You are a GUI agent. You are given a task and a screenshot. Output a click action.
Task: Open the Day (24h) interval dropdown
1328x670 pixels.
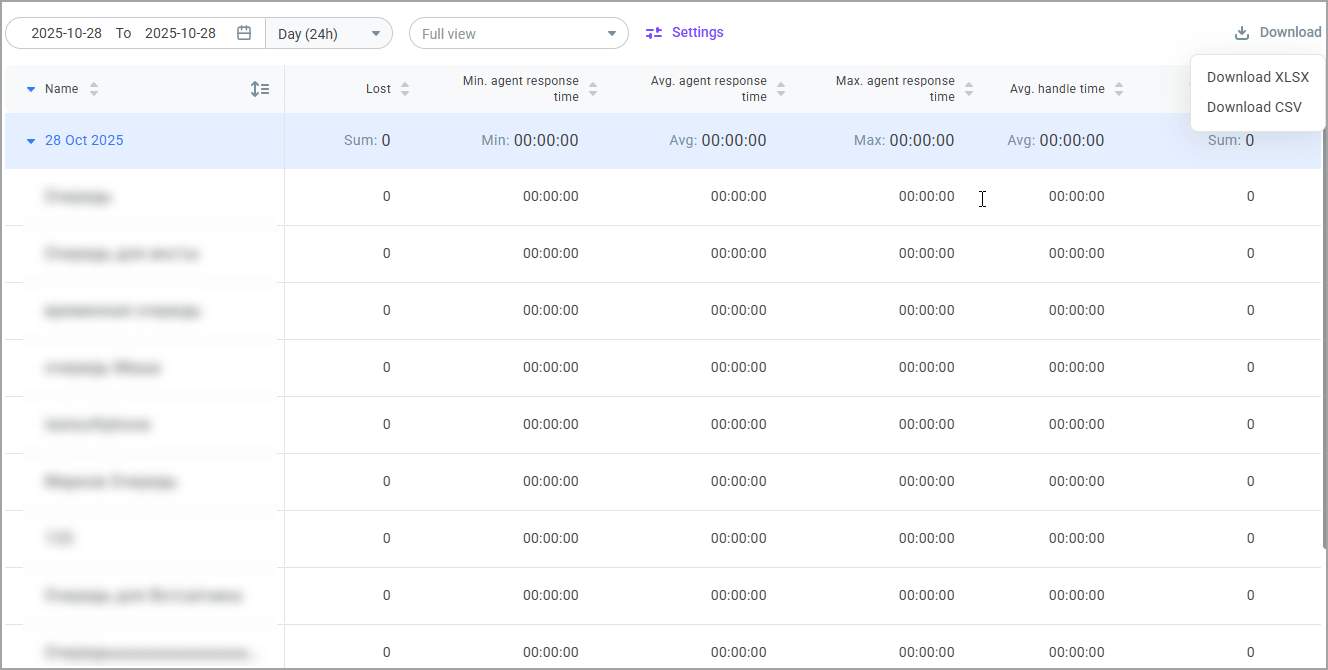[329, 32]
